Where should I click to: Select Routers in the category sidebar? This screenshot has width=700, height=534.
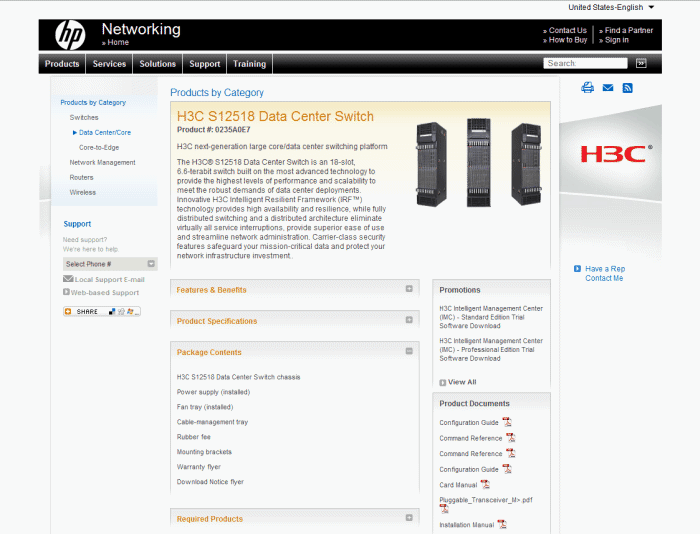[x=82, y=177]
